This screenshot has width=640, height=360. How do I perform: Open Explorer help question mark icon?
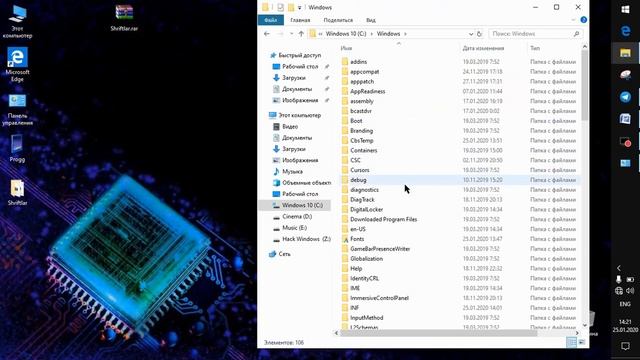(x=584, y=20)
